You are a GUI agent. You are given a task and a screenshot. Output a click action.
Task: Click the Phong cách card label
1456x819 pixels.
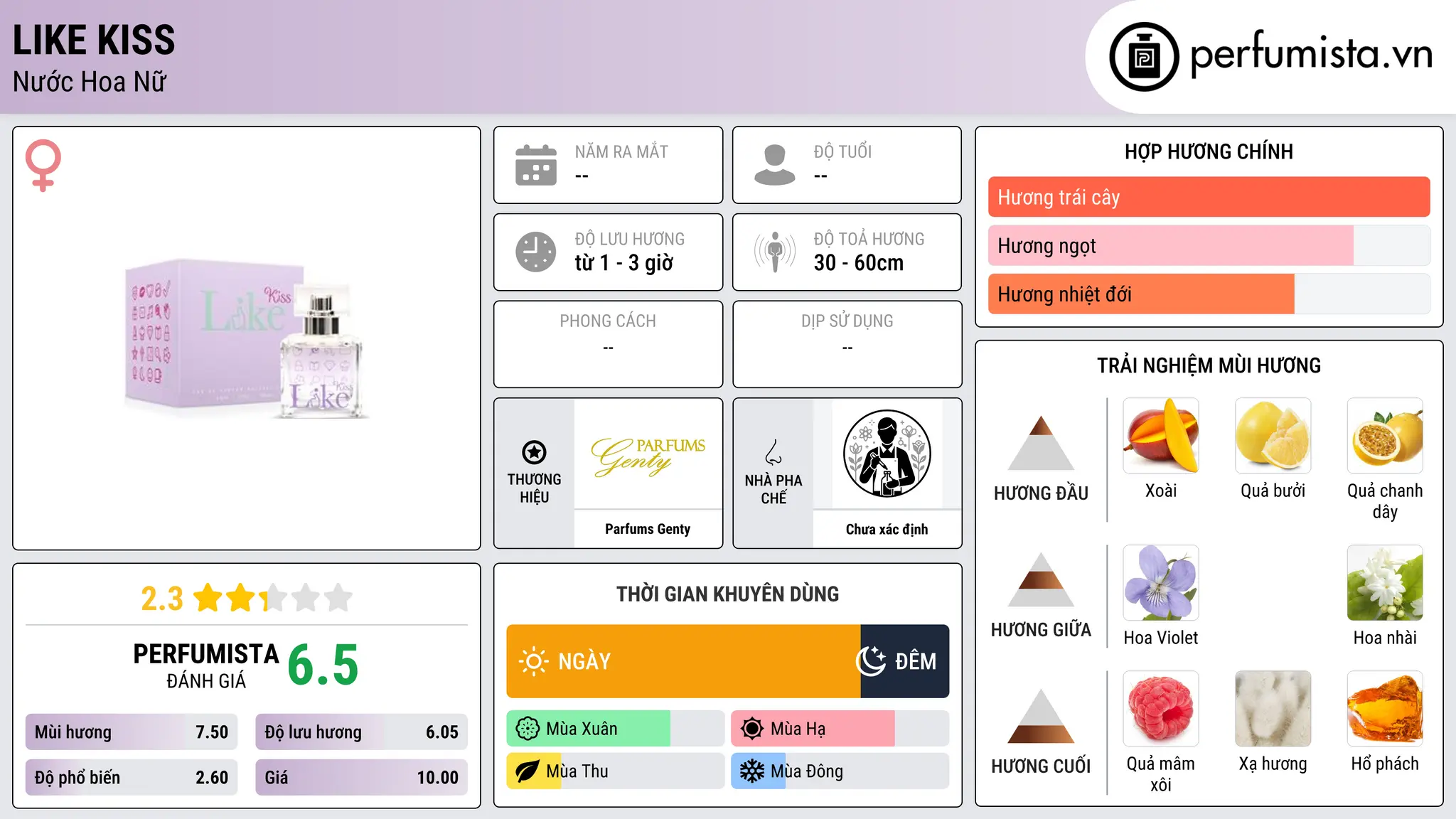coord(608,321)
